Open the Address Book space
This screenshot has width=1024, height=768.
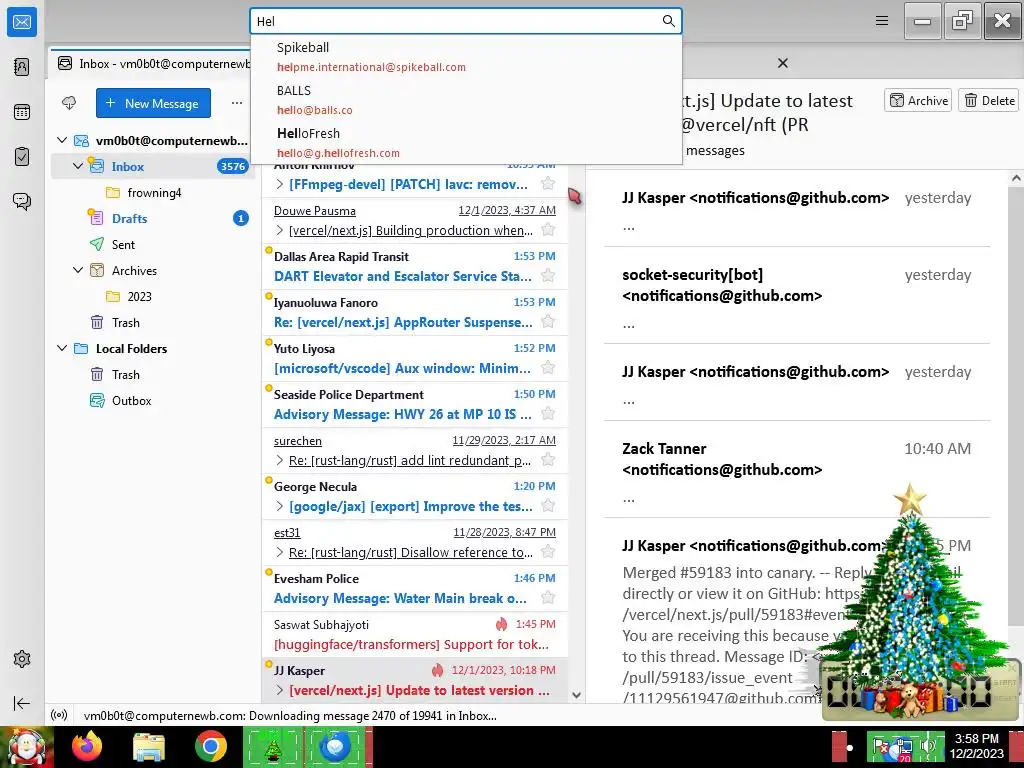tap(22, 67)
